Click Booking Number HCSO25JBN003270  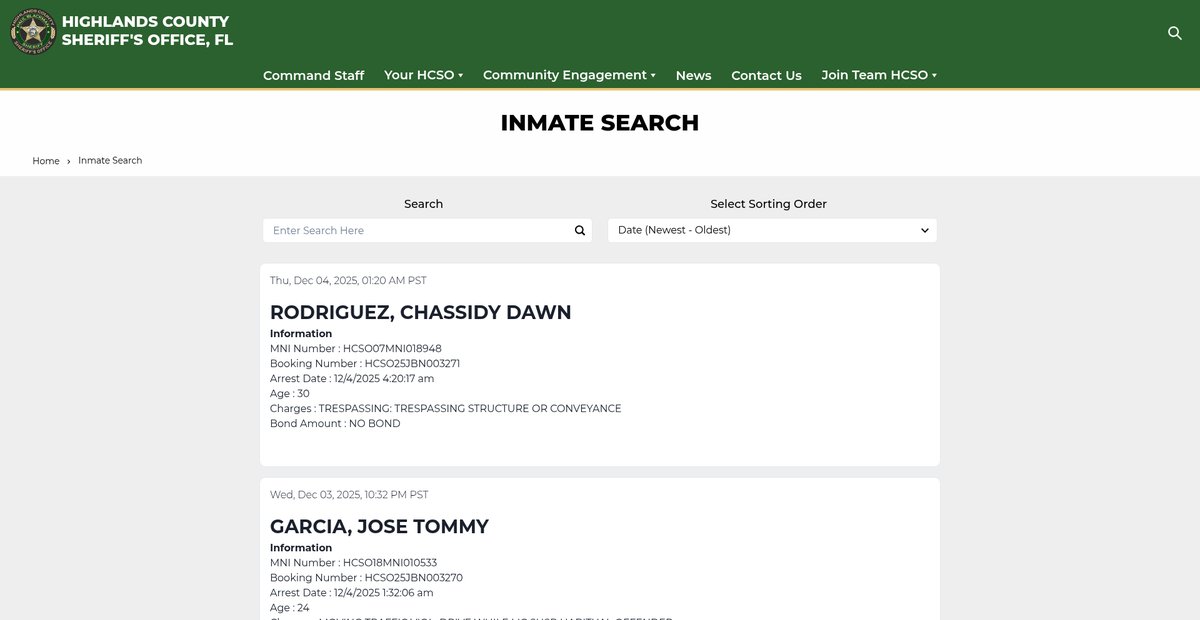click(x=366, y=578)
